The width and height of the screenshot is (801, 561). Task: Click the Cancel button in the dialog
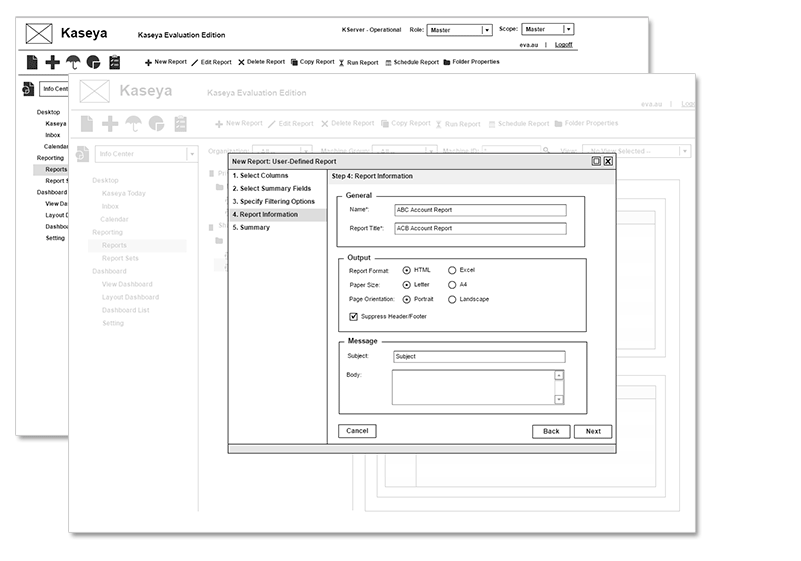[x=357, y=431]
